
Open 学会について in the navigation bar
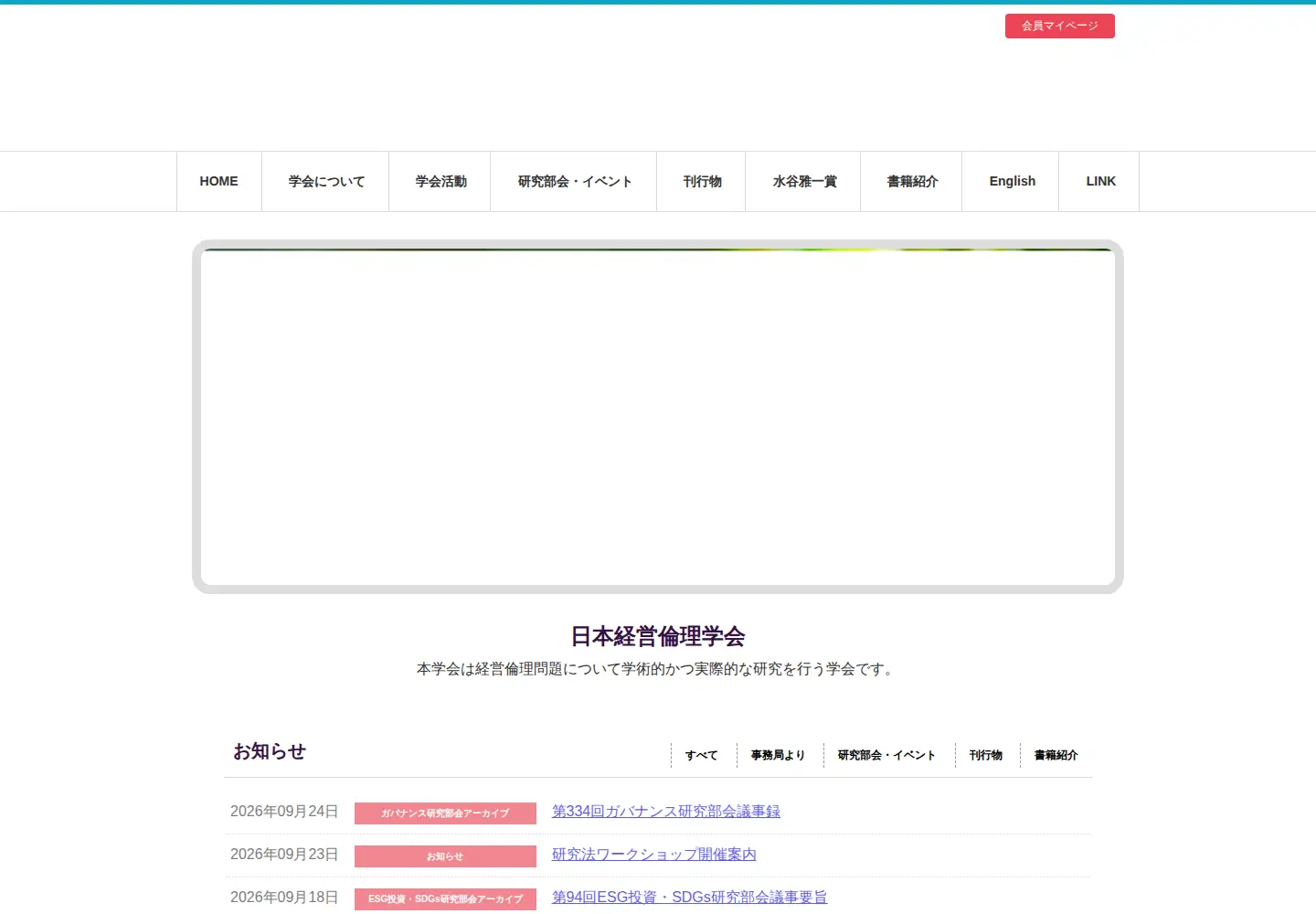pyautogui.click(x=326, y=181)
